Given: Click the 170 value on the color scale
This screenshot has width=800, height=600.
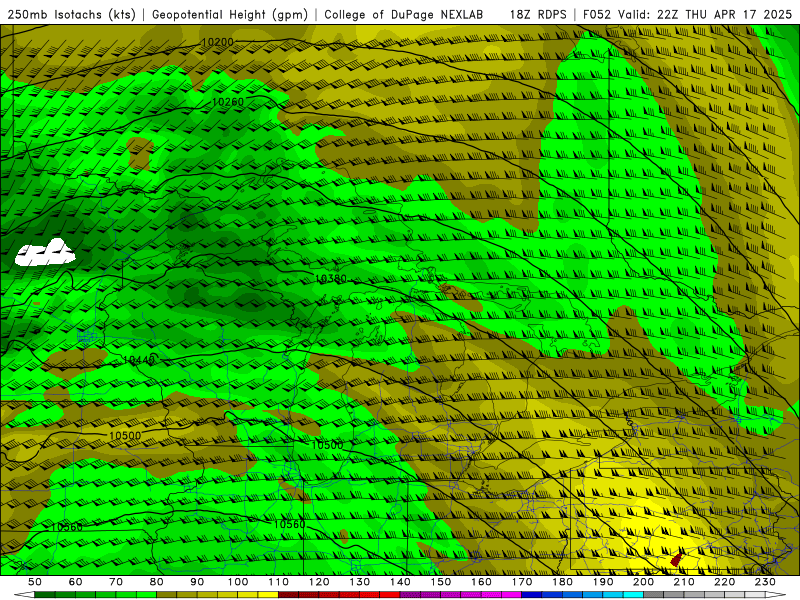Looking at the screenshot, I should pos(522,582).
